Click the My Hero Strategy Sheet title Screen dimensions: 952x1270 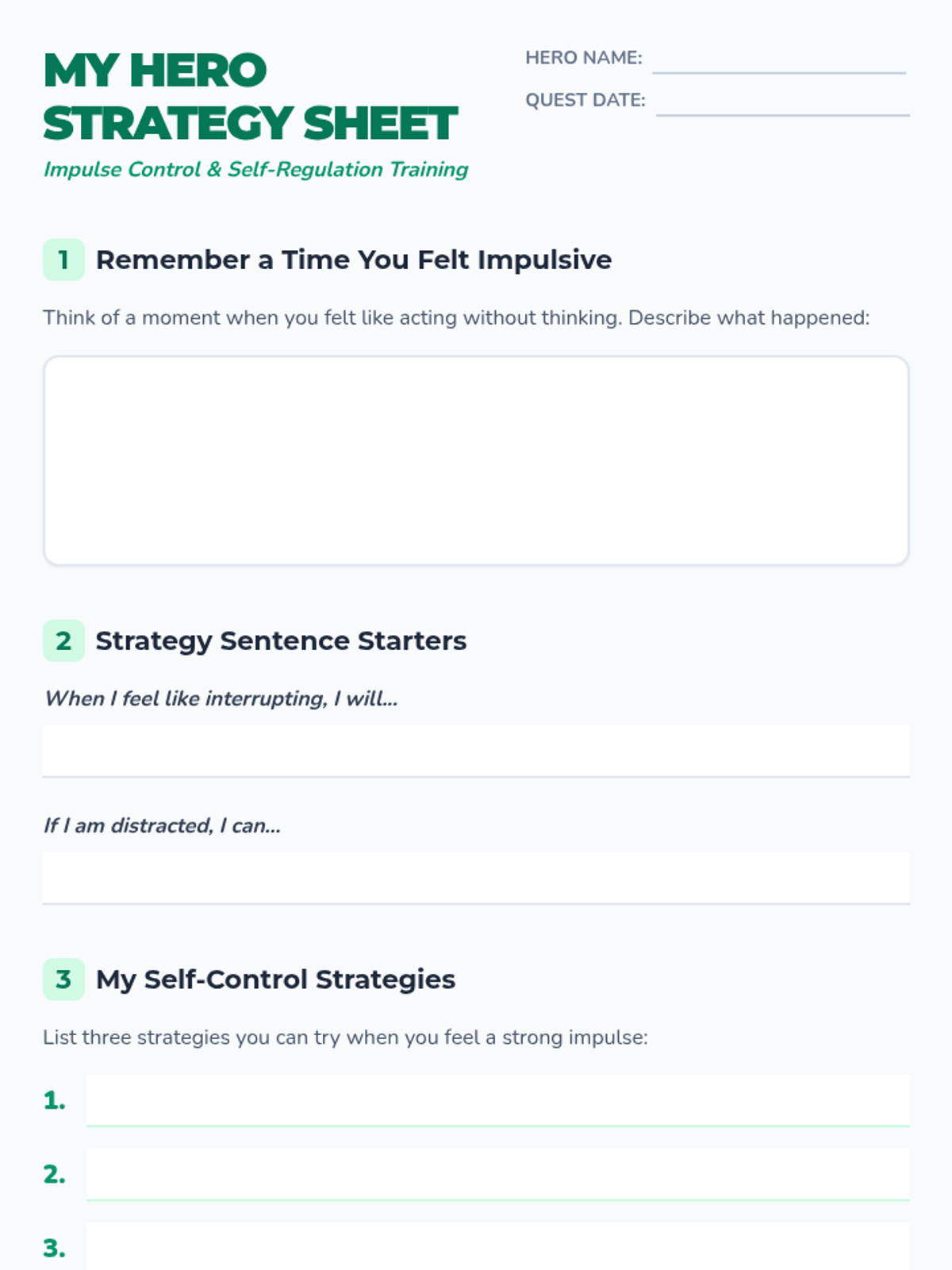tap(250, 97)
